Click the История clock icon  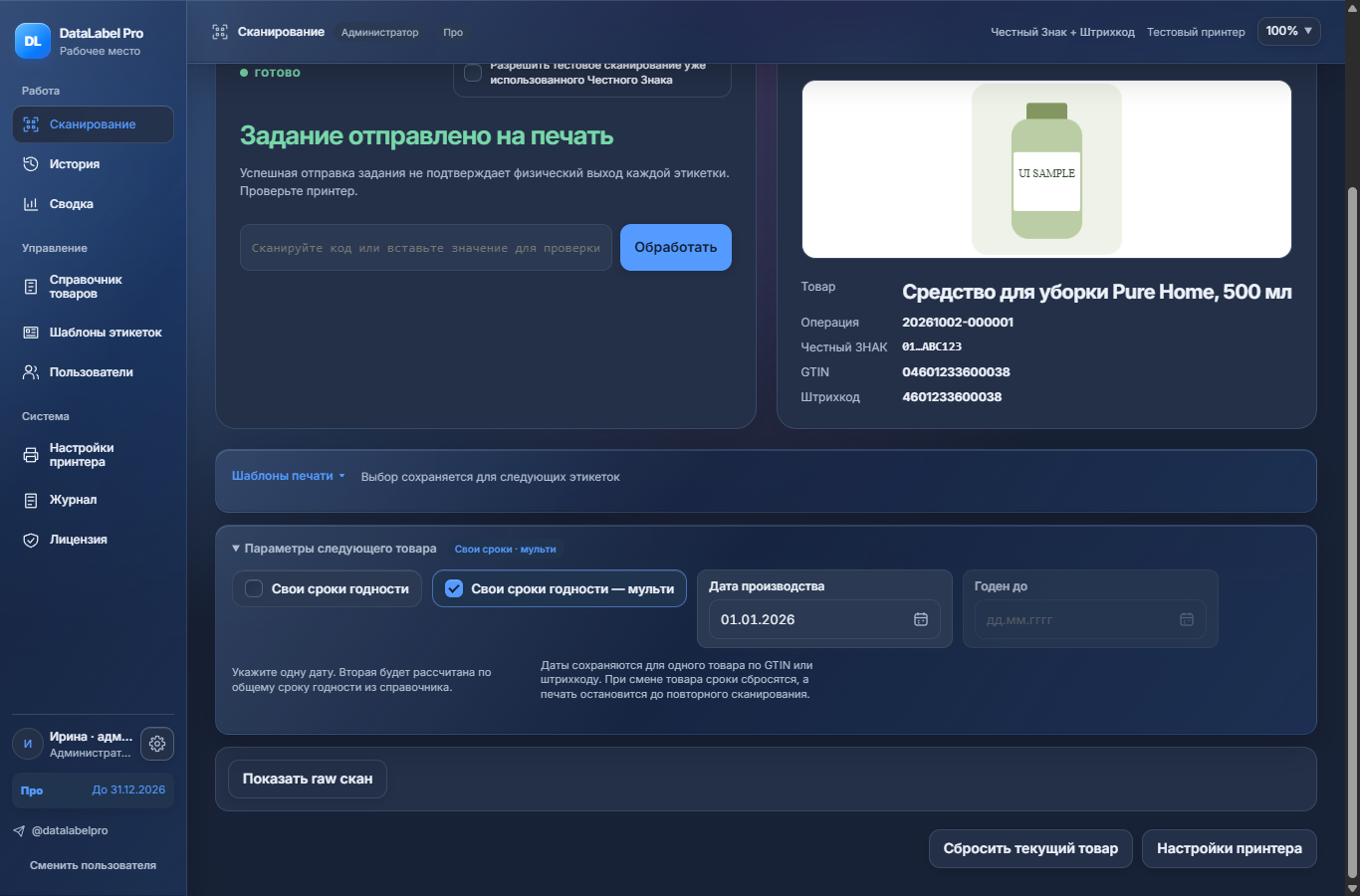coord(31,164)
